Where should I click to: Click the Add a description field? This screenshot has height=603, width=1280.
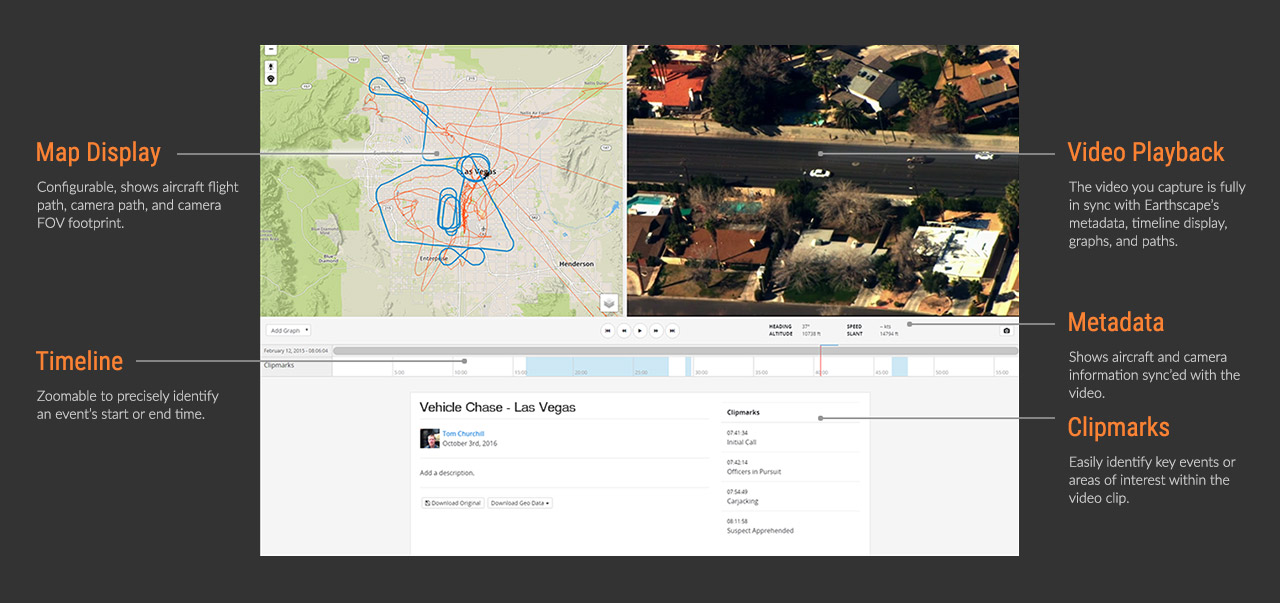coord(447,472)
